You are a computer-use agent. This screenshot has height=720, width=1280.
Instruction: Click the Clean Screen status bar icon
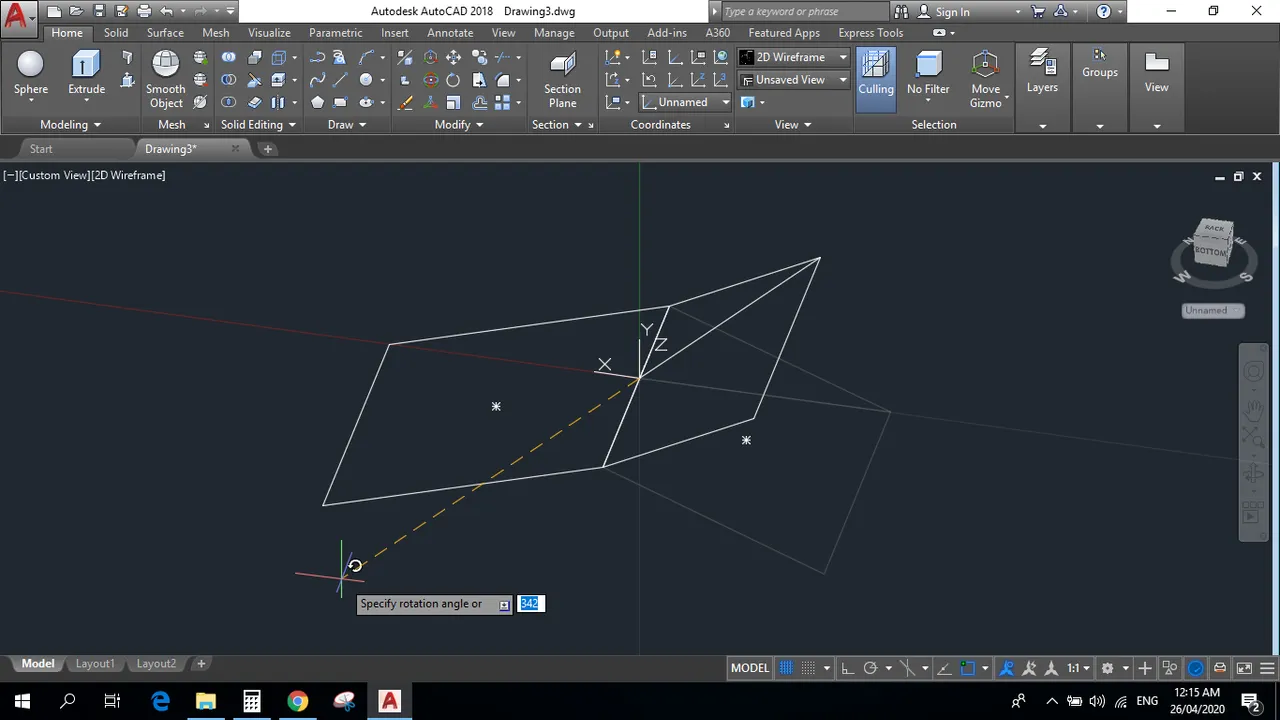pyautogui.click(x=1244, y=668)
